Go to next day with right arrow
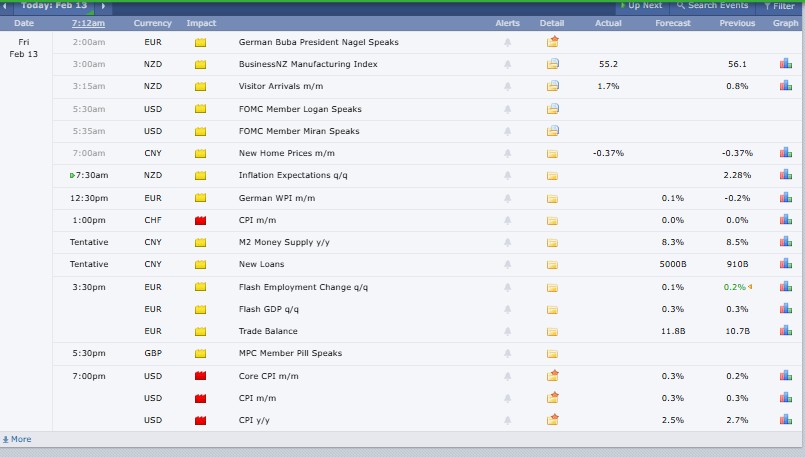The height and width of the screenshot is (457, 805). tap(102, 6)
